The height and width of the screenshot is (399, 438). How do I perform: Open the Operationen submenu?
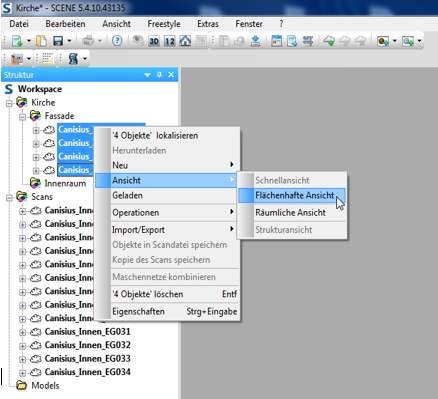[x=167, y=213]
